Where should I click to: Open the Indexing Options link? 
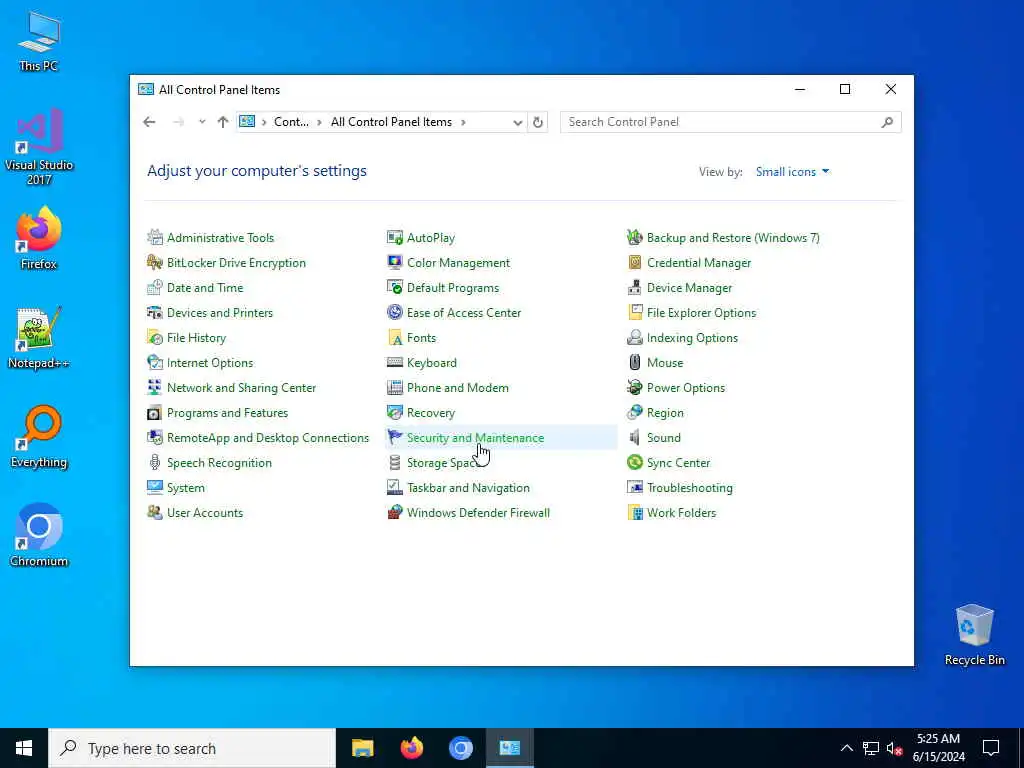pyautogui.click(x=692, y=338)
